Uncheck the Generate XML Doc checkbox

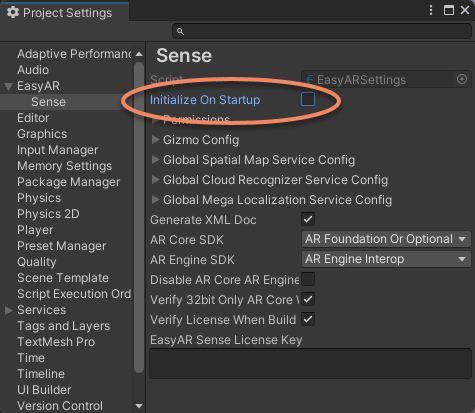[x=308, y=219]
